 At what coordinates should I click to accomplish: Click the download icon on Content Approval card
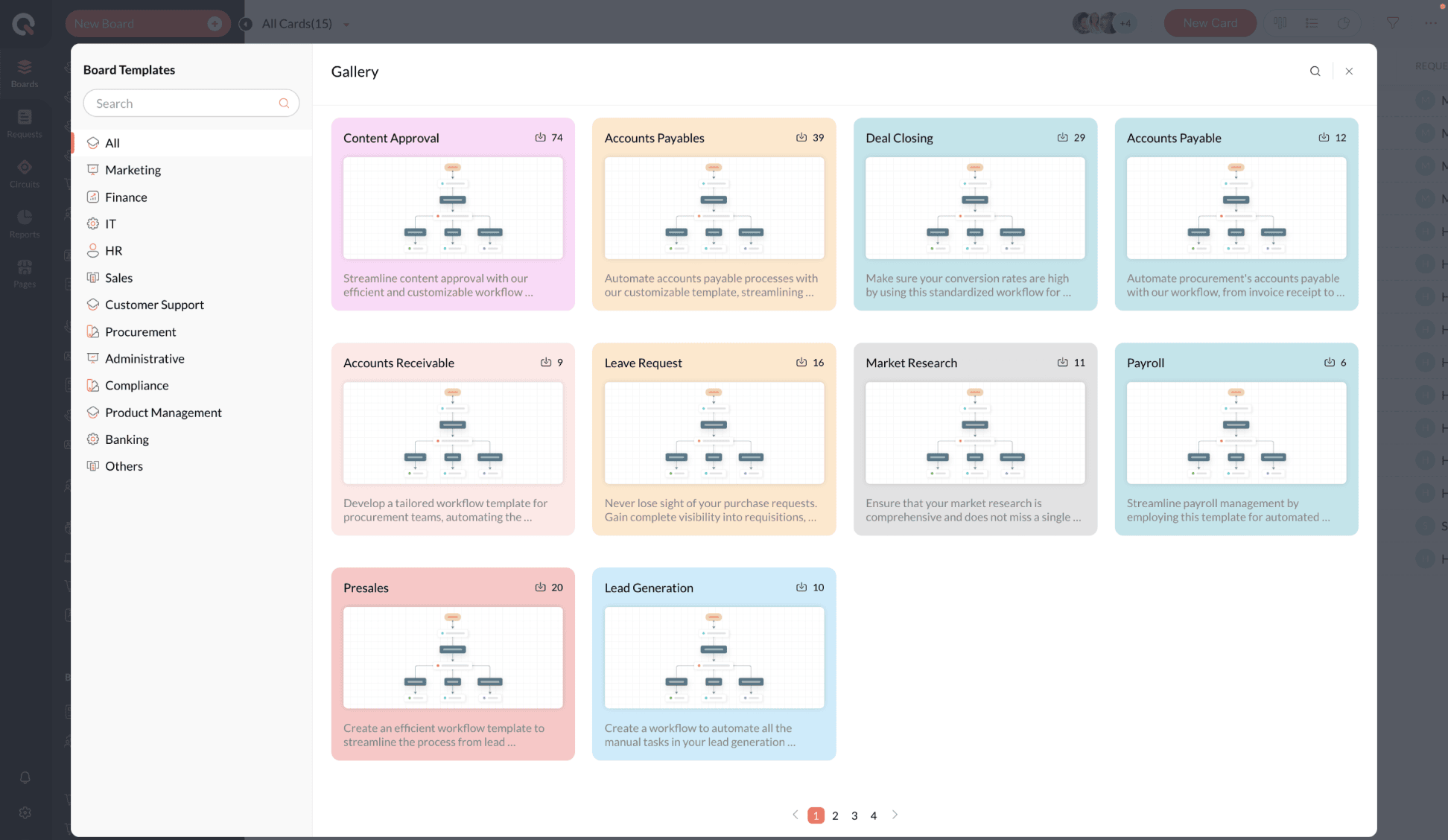(540, 138)
